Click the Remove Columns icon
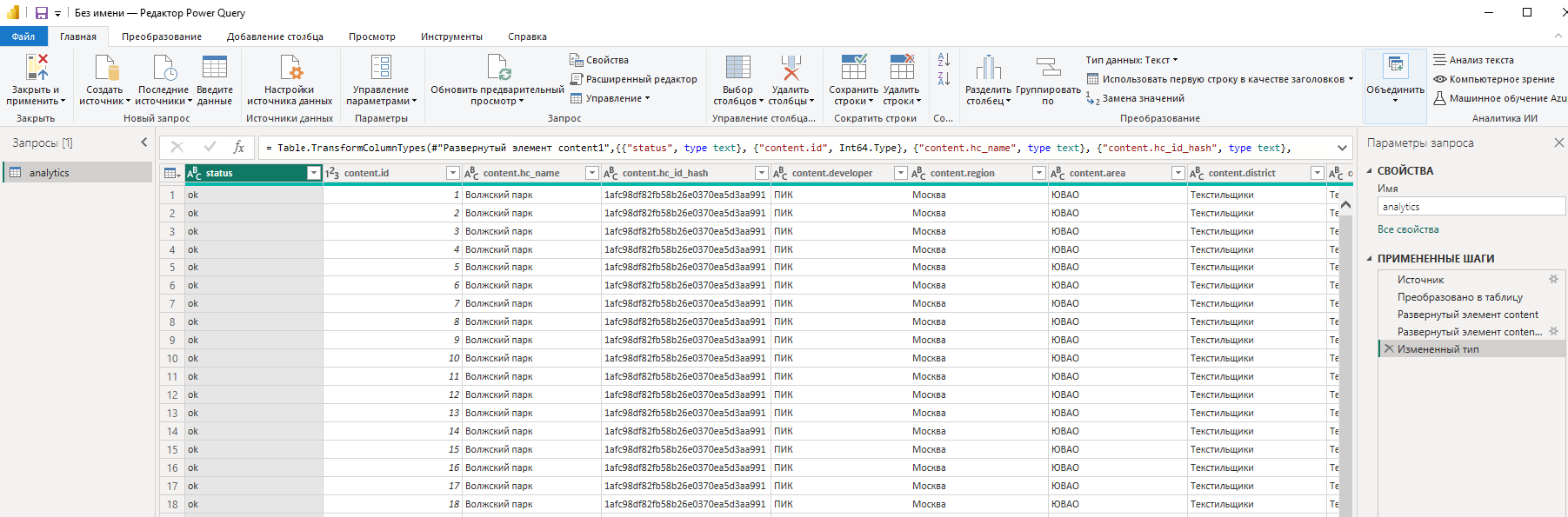The height and width of the screenshot is (517, 1568). tap(790, 67)
